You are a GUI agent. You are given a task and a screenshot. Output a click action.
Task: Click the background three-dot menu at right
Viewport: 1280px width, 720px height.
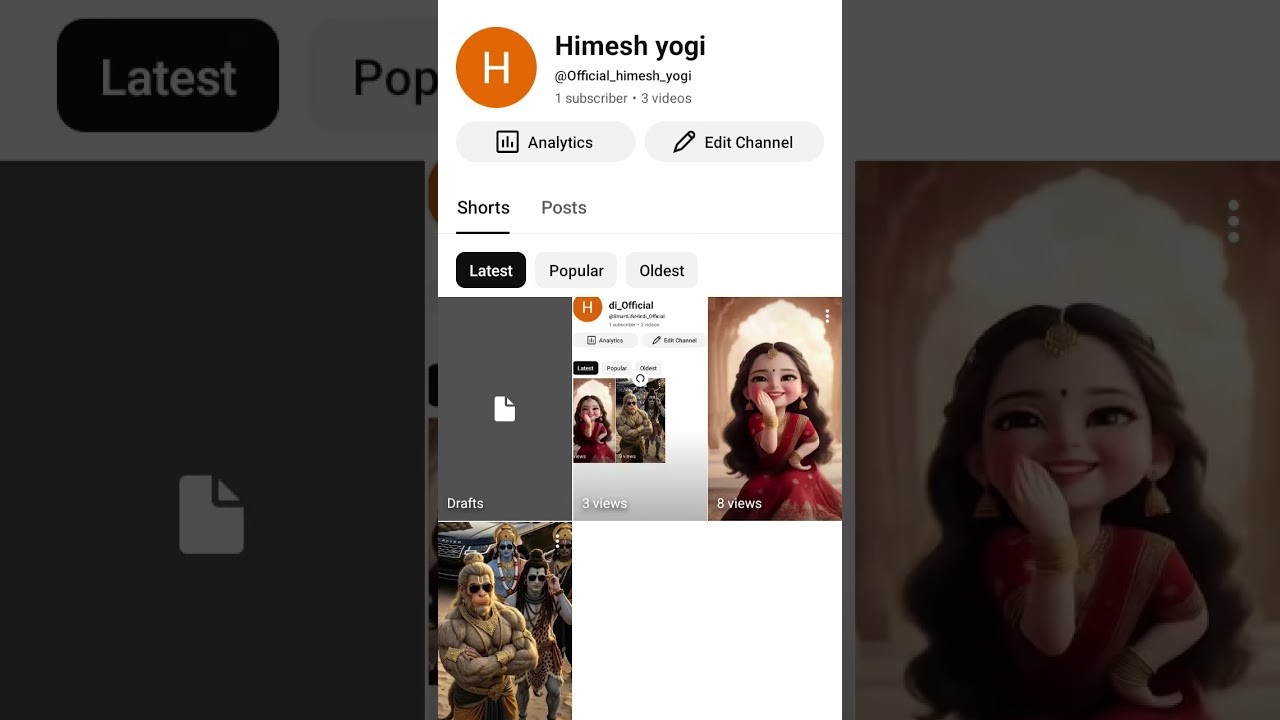[x=1234, y=221]
